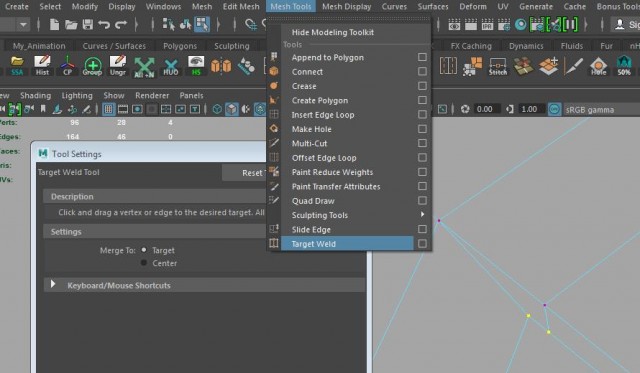Click the HS eye shelf icon
Viewport: 640px width, 373px height.
(196, 67)
